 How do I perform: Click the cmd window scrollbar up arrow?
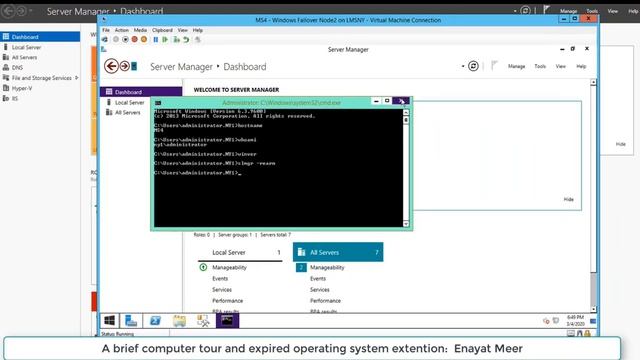tap(406, 112)
